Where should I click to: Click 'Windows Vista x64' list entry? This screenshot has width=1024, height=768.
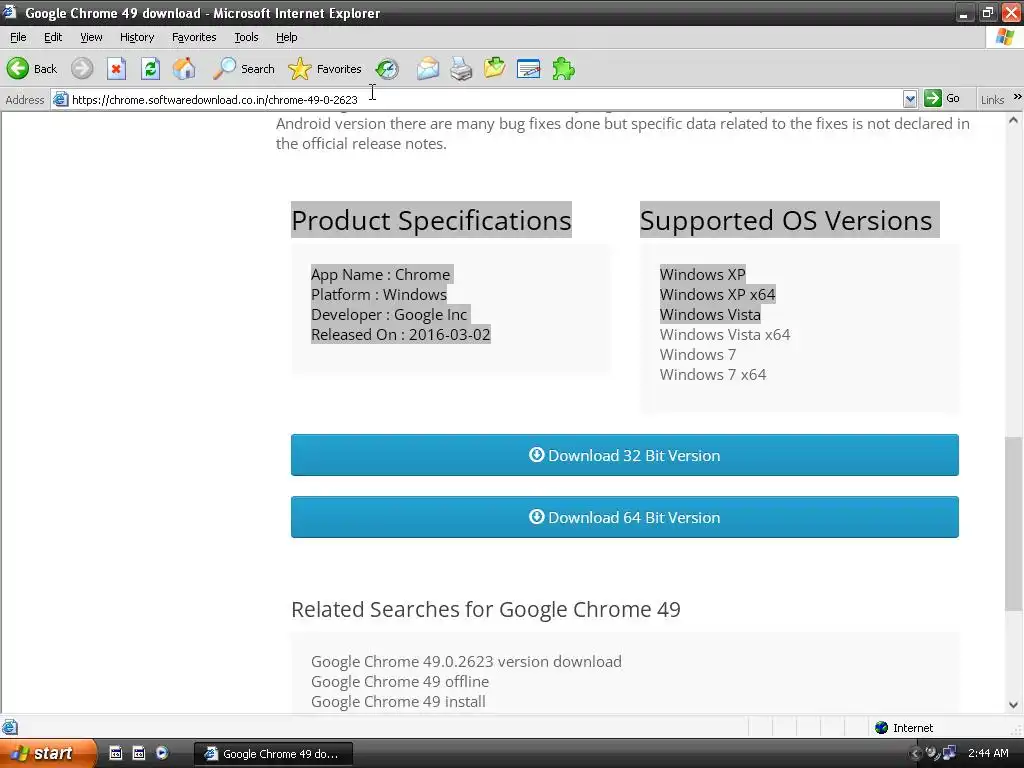tap(725, 334)
